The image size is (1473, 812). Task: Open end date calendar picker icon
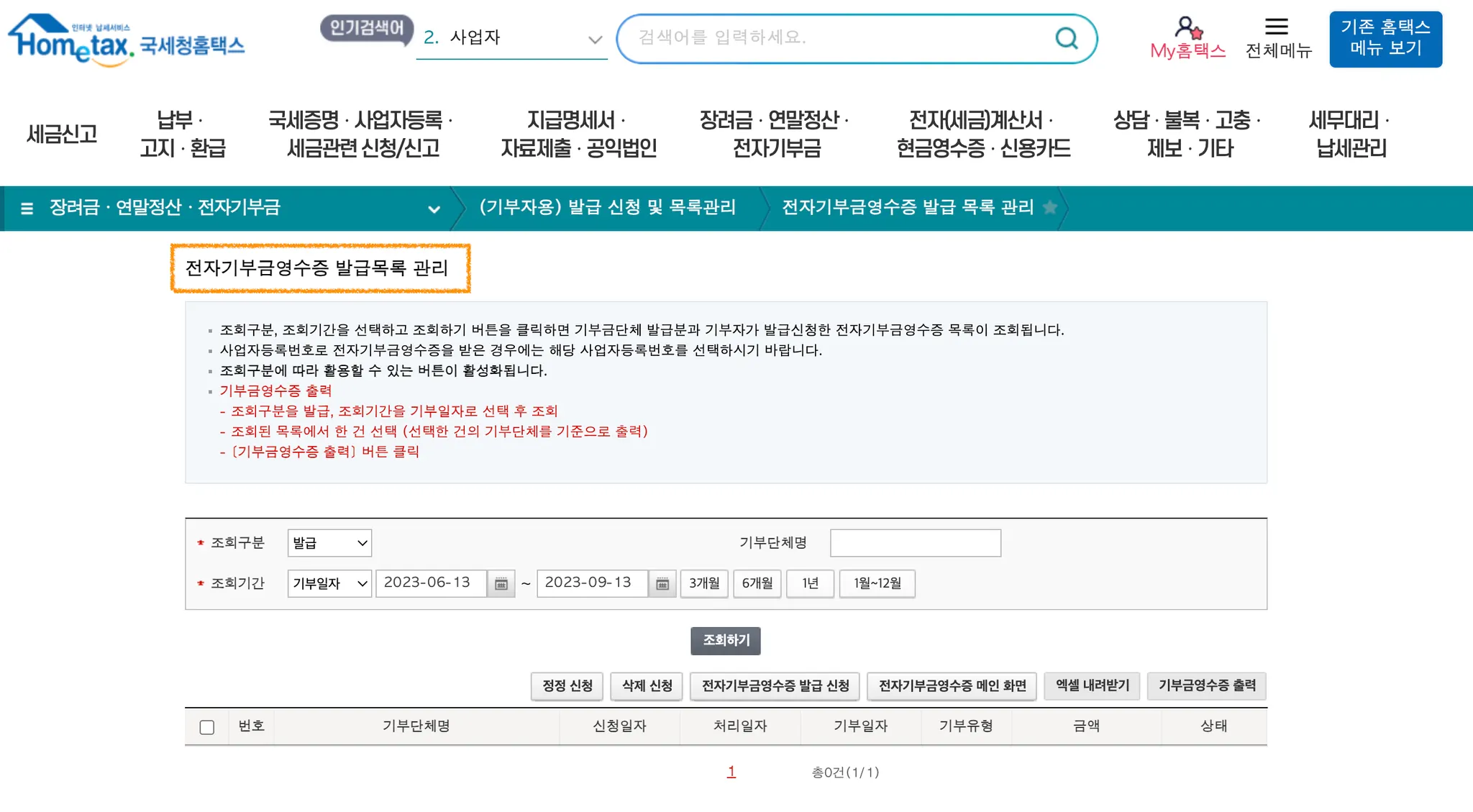[662, 584]
